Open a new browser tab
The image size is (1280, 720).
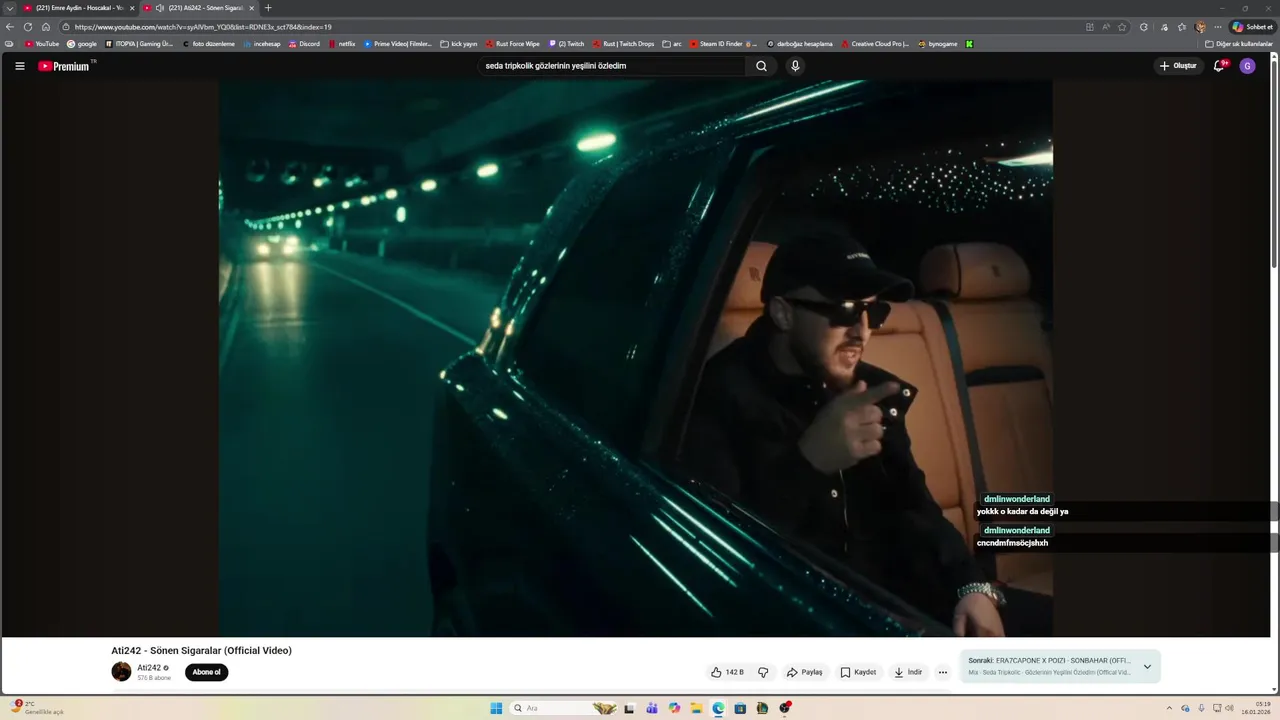pos(268,8)
